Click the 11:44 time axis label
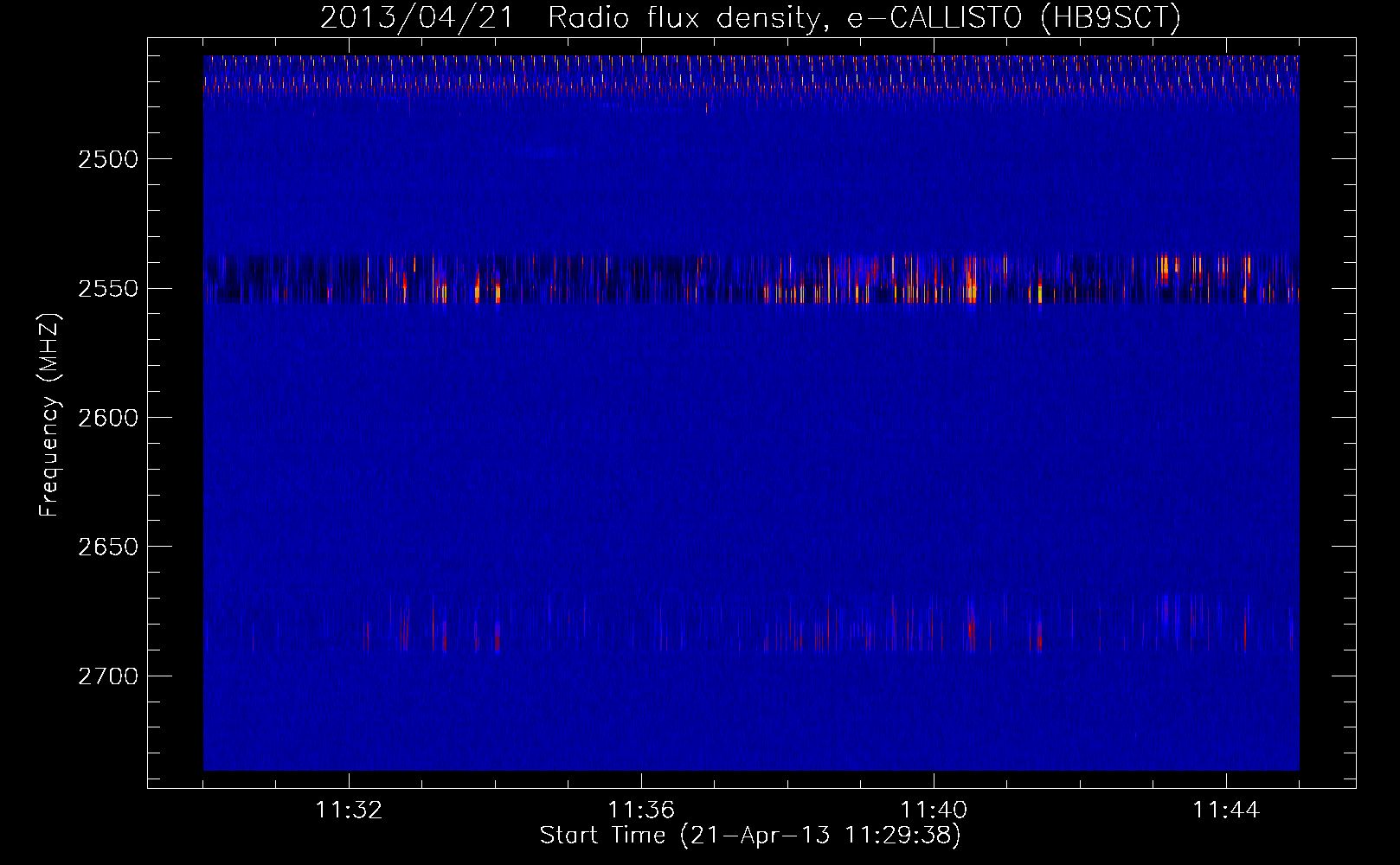Viewport: 1400px width, 865px height. [x=1226, y=810]
